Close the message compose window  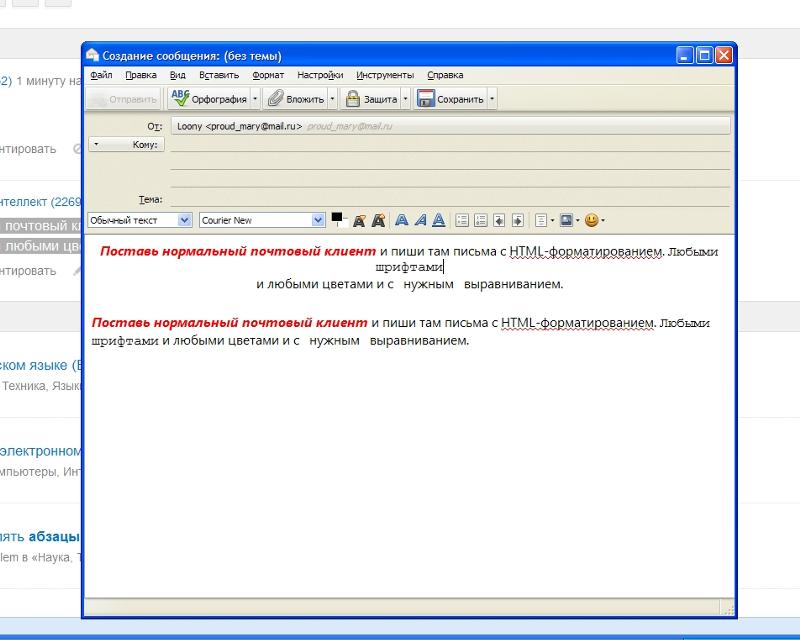[723, 55]
